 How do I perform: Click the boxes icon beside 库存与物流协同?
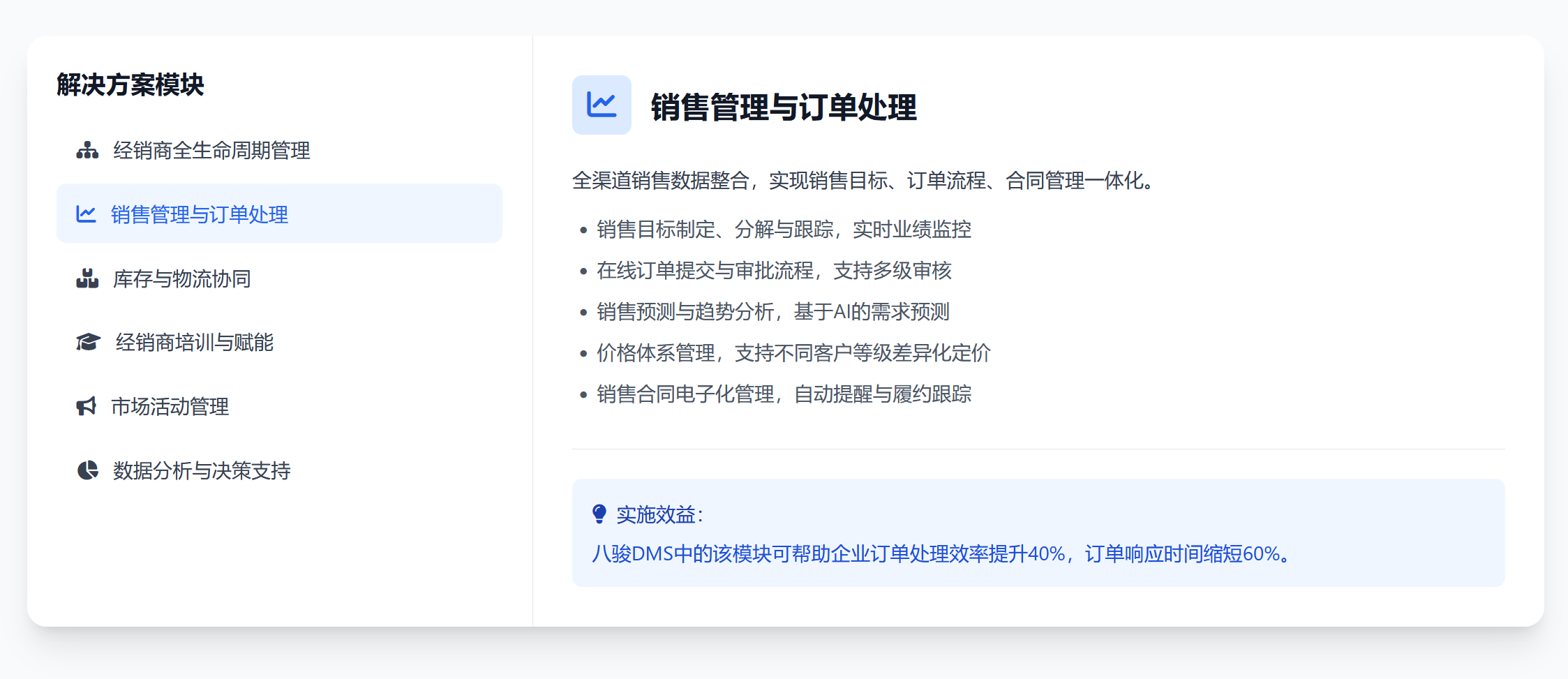[87, 278]
